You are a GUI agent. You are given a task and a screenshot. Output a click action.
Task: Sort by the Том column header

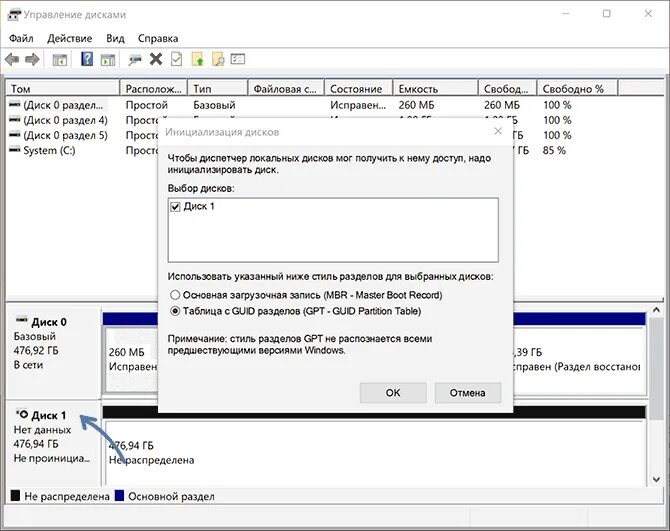[x=63, y=89]
